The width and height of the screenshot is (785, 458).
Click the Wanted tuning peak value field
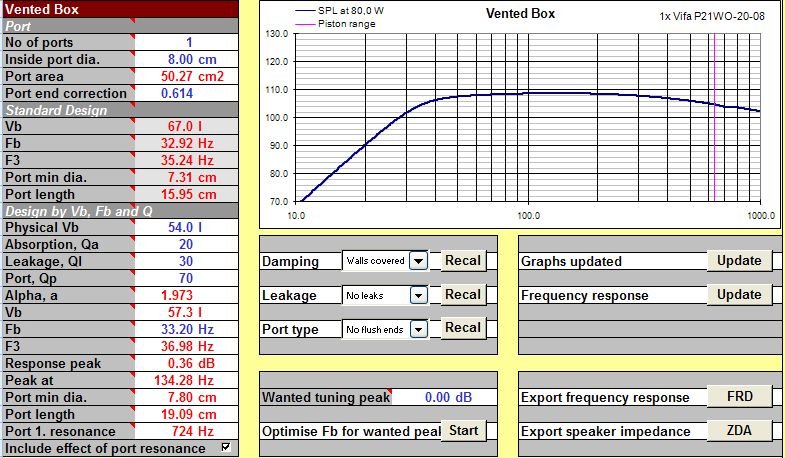point(445,397)
